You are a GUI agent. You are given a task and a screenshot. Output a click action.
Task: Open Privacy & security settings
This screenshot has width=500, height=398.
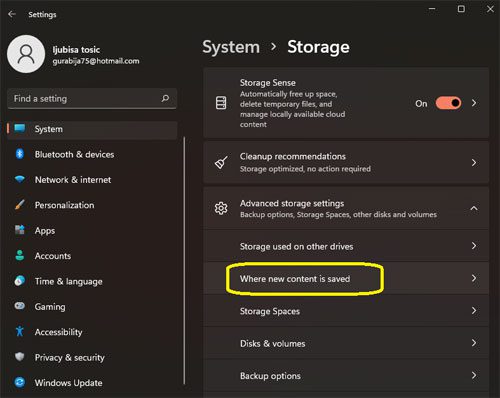[92, 357]
